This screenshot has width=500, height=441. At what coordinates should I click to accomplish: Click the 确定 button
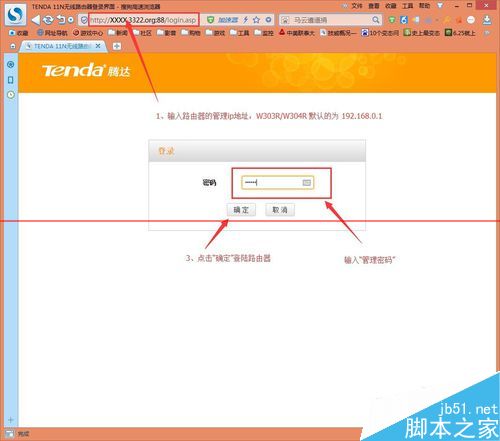tap(241, 210)
